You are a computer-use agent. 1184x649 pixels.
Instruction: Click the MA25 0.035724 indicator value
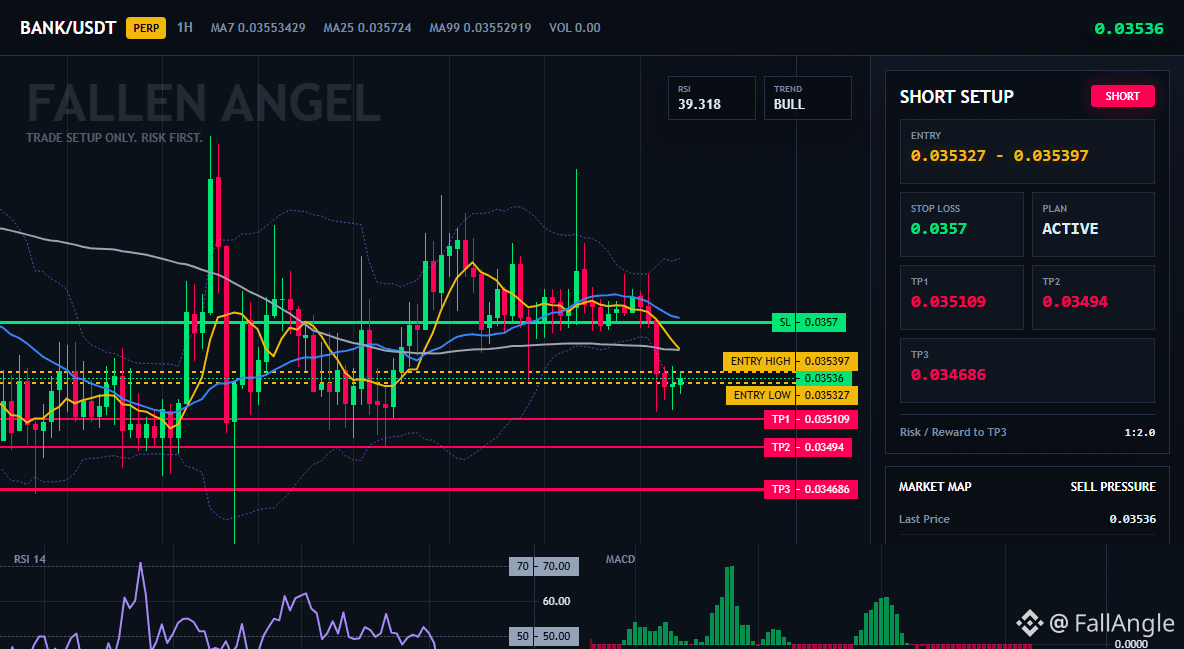(x=368, y=28)
